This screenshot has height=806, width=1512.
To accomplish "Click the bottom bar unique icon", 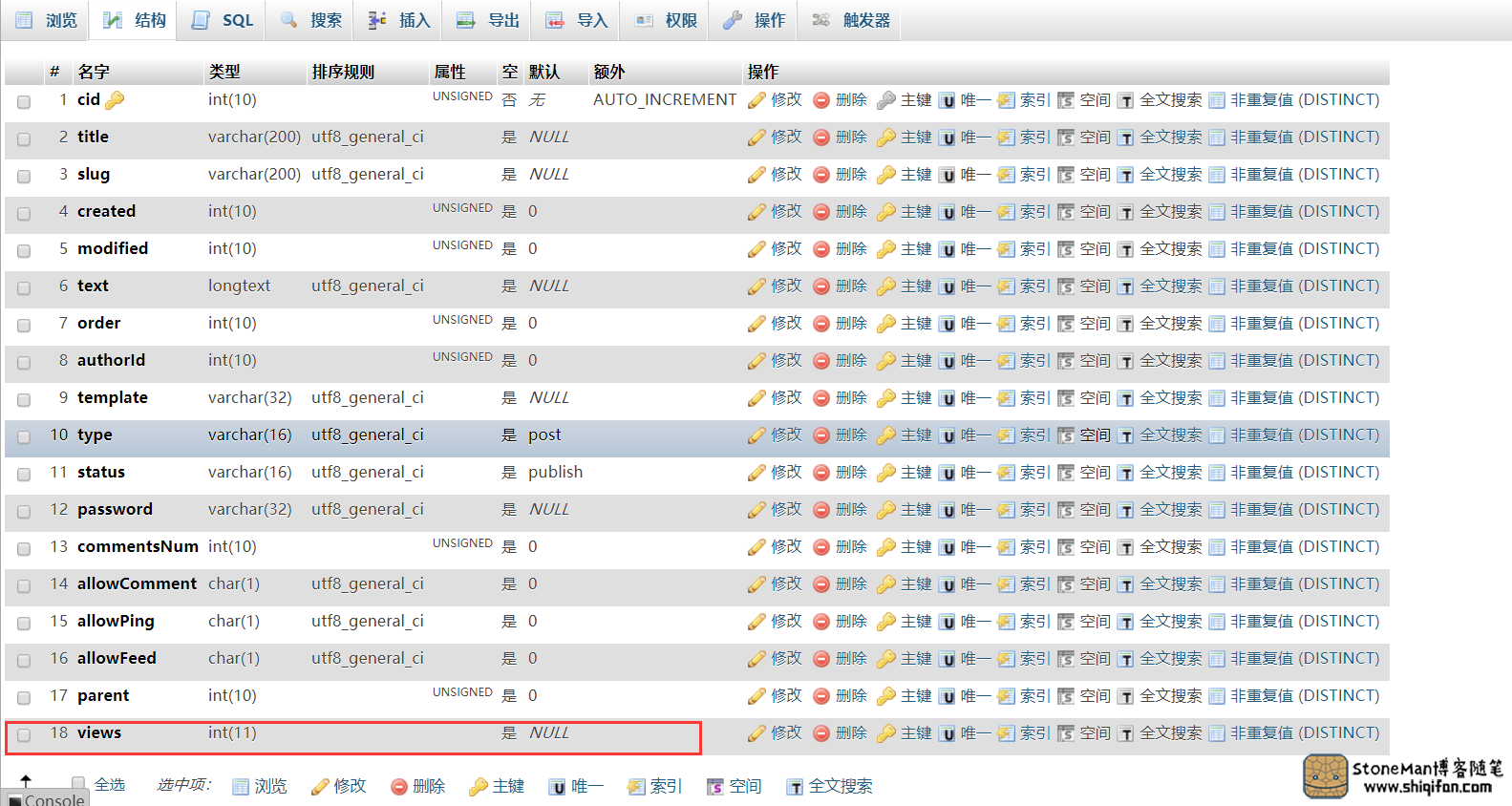I will (x=558, y=787).
